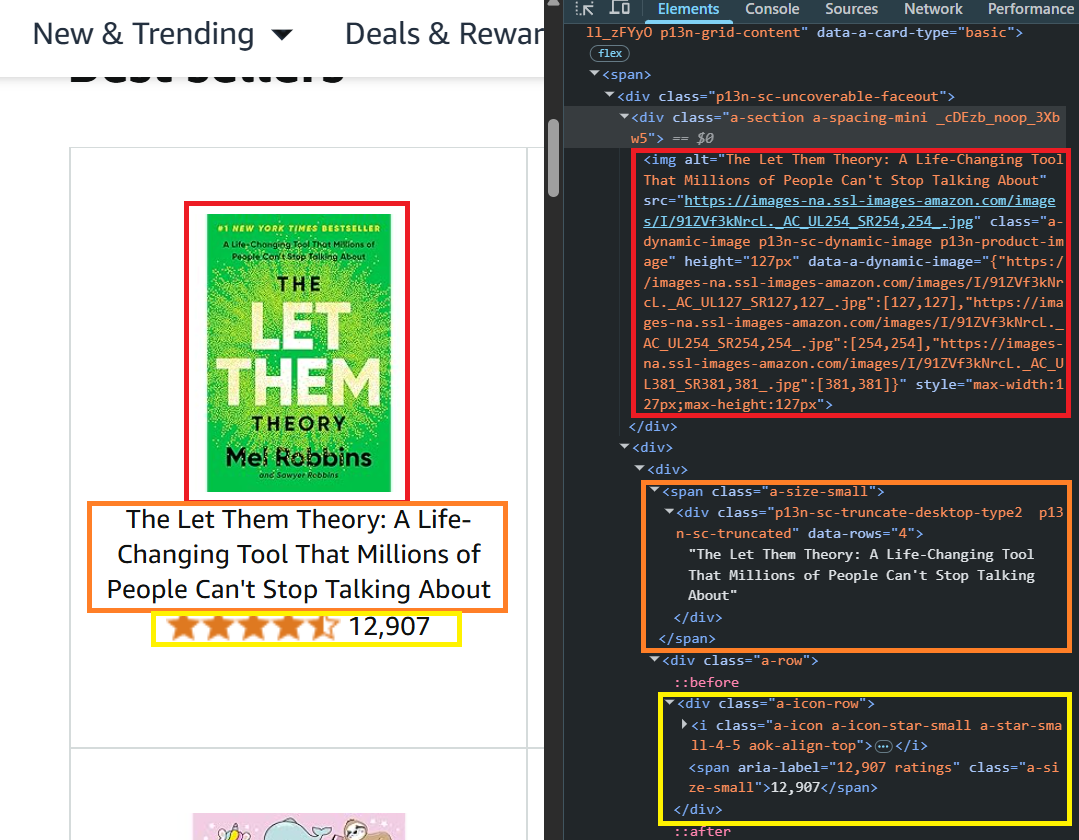Screen dimensions: 1079x840
Task: Collapse the top <span> node
Action: (595, 74)
